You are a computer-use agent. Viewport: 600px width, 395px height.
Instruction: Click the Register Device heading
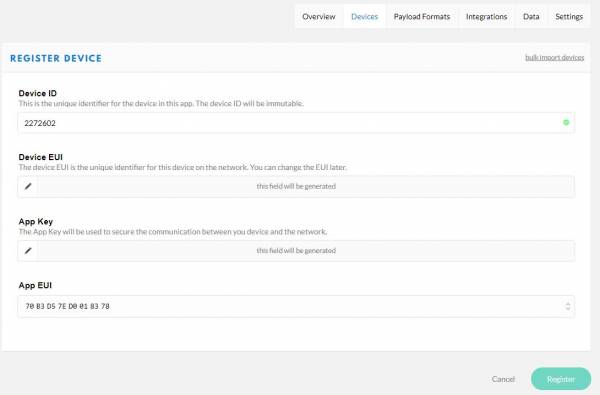click(56, 58)
